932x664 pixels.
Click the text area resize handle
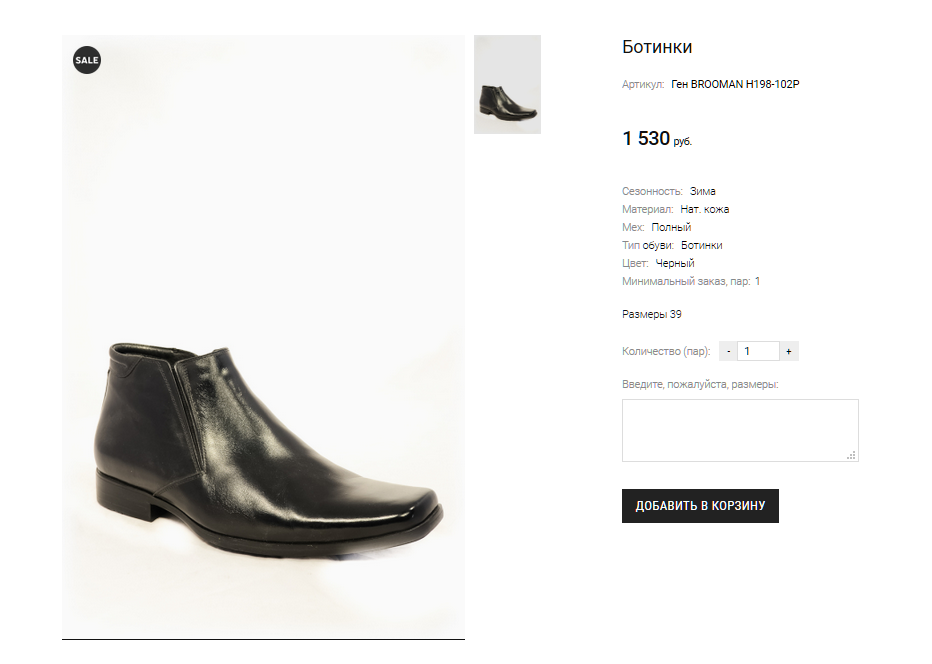click(852, 455)
